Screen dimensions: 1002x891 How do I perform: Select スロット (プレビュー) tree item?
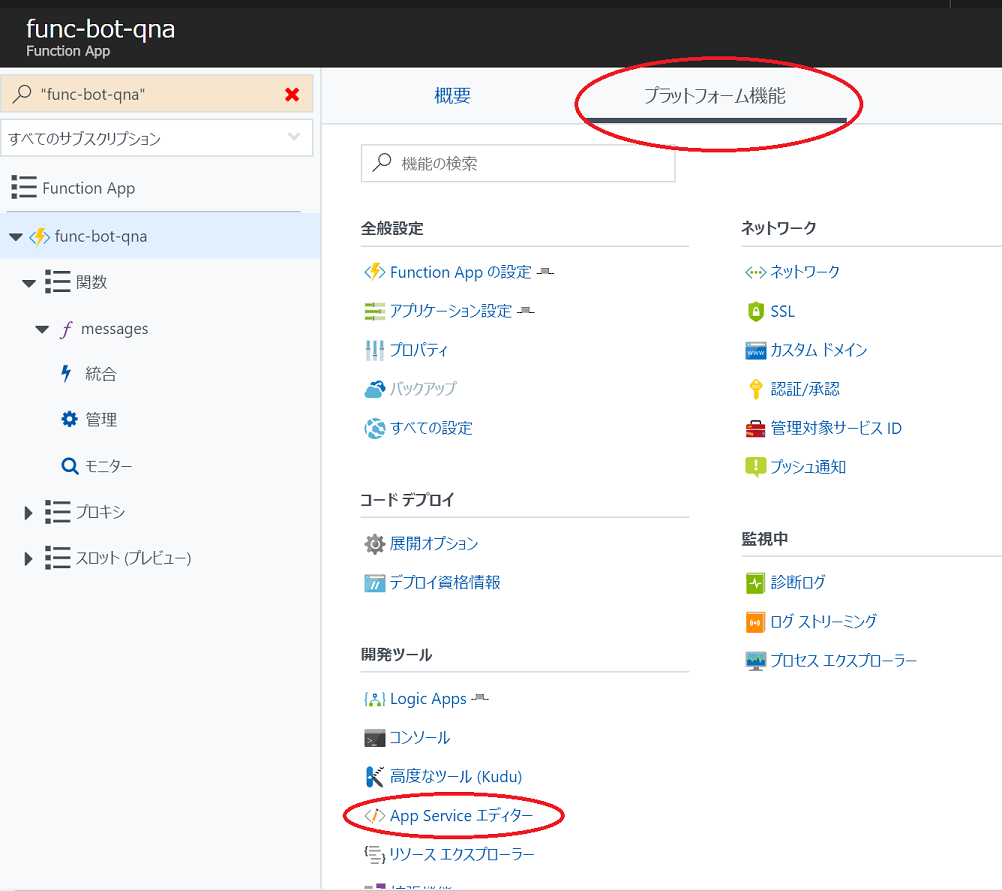[134, 558]
